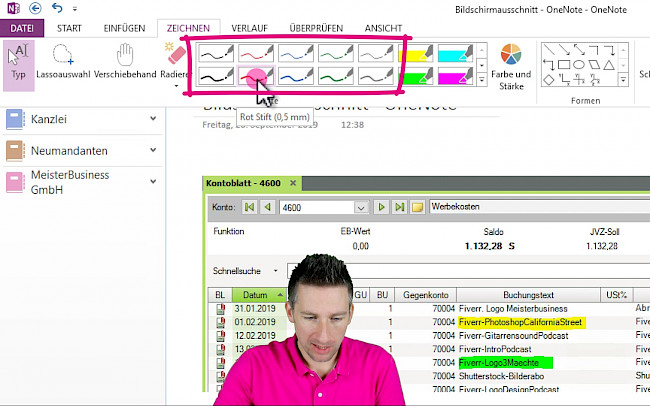Pick the magenta highlighter
650x406 pixels.
(x=456, y=76)
